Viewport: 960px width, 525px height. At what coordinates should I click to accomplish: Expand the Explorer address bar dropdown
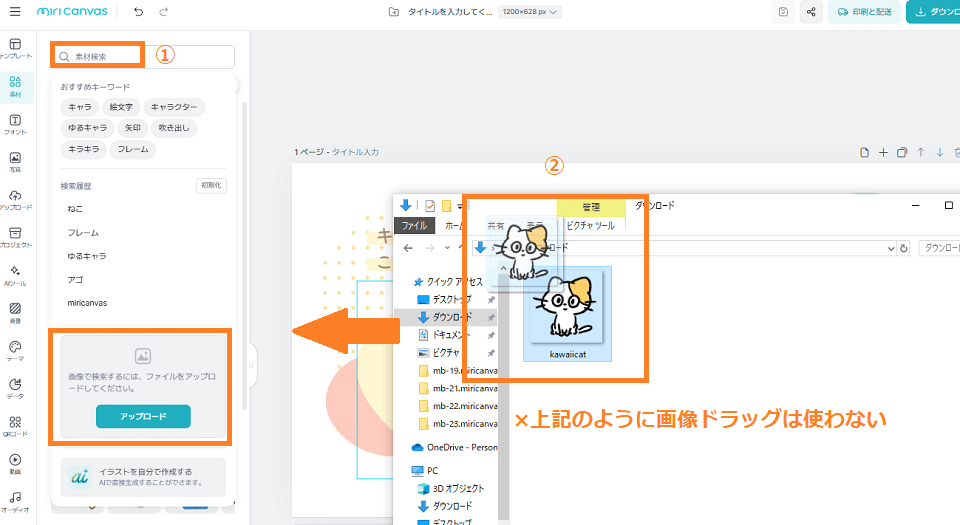point(887,248)
